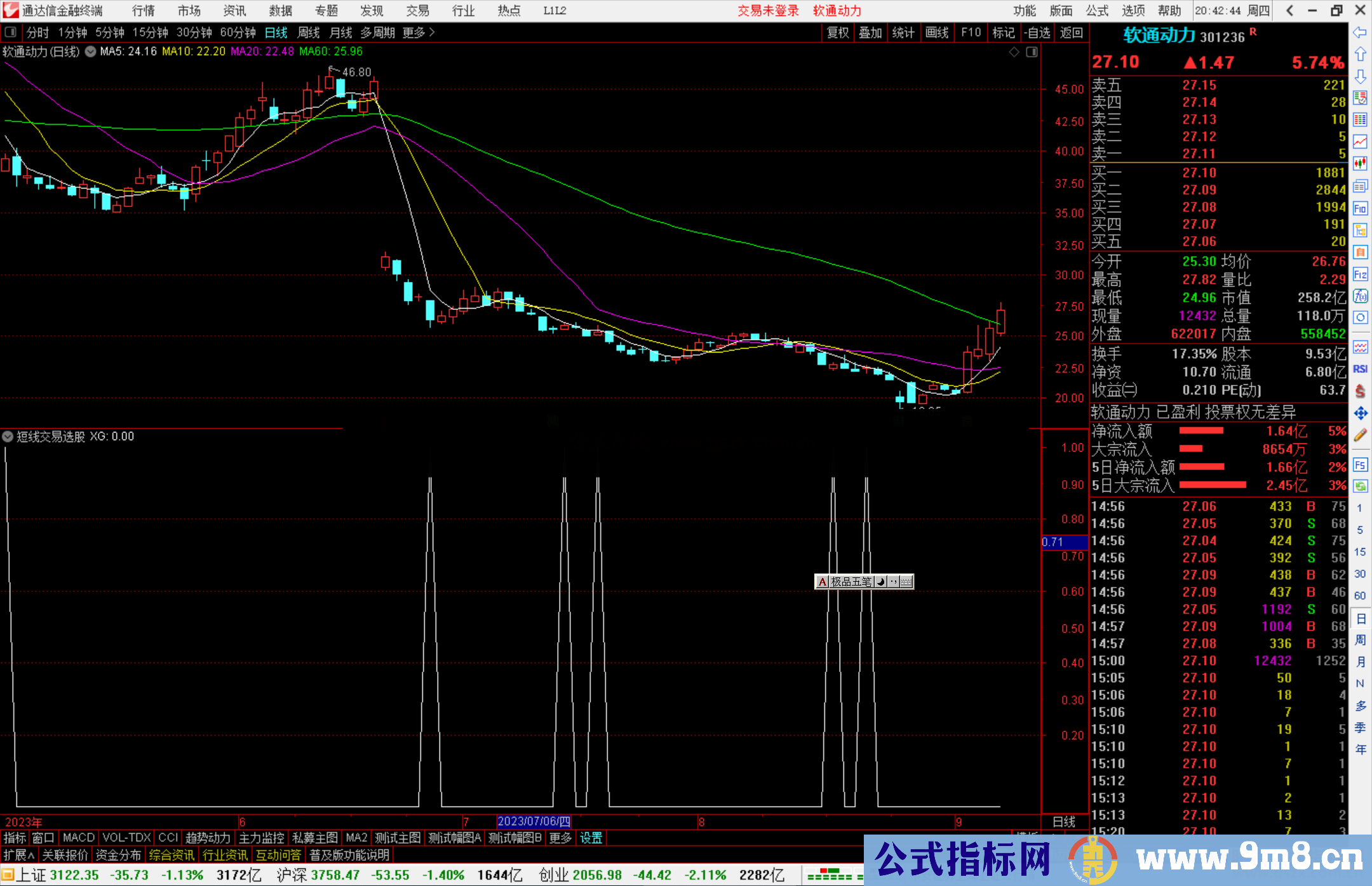Image resolution: width=1372 pixels, height=886 pixels.
Task: Click the 设置 link in indicator bar
Action: coord(591,838)
